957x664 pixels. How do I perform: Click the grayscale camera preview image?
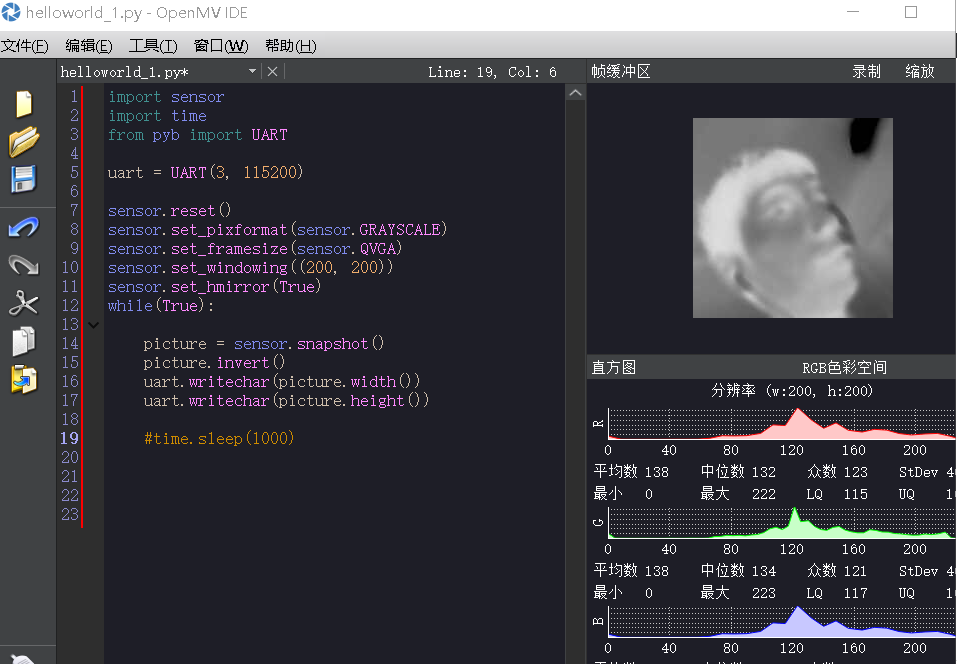tap(792, 218)
